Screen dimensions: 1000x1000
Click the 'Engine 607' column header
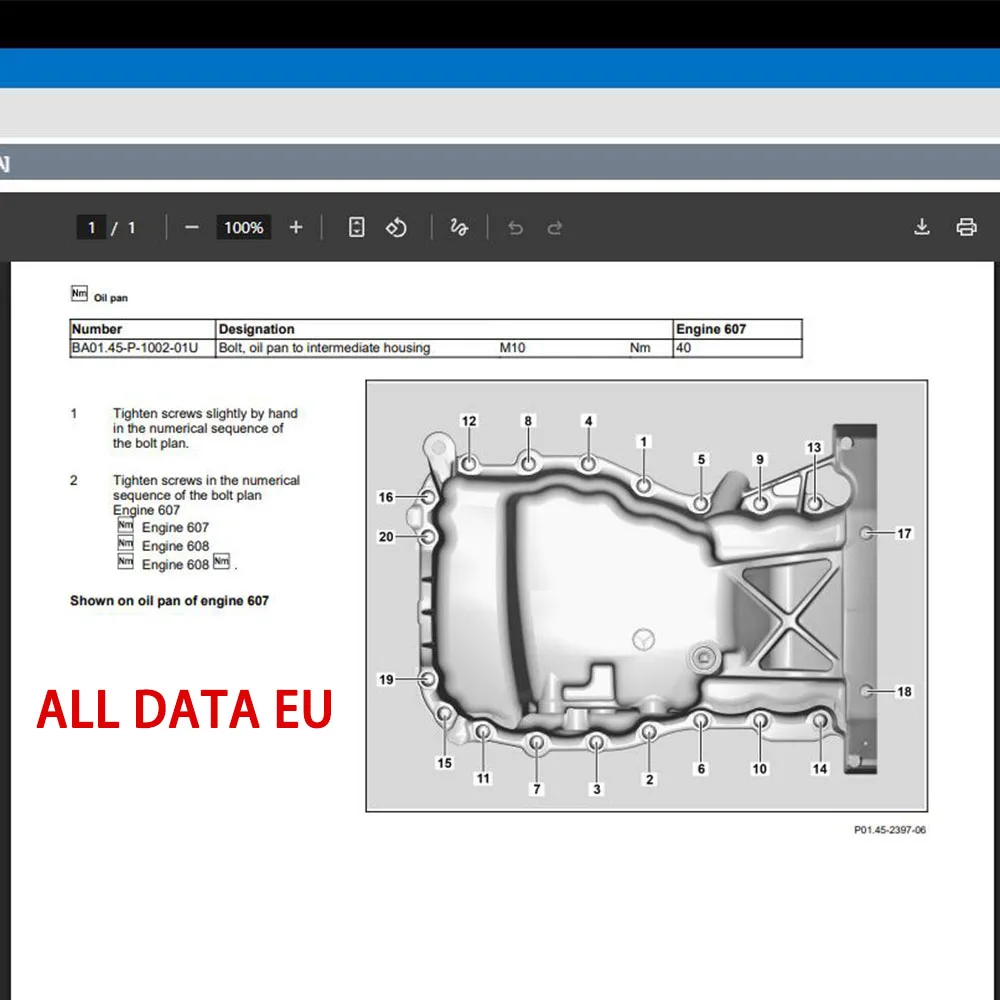tap(737, 329)
